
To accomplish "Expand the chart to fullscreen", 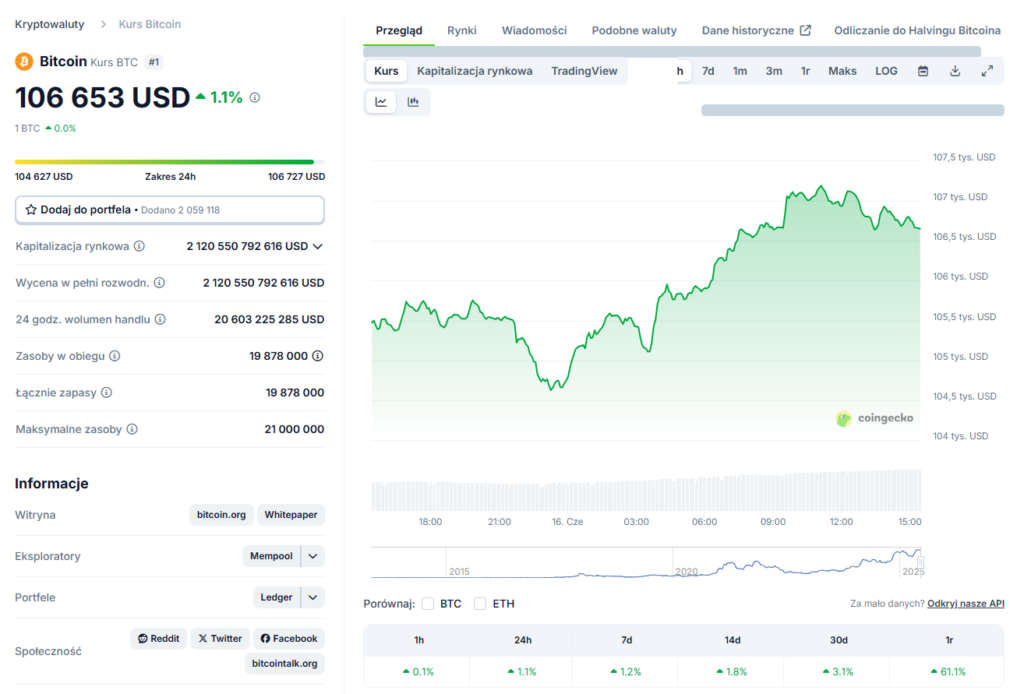I will pyautogui.click(x=987, y=71).
